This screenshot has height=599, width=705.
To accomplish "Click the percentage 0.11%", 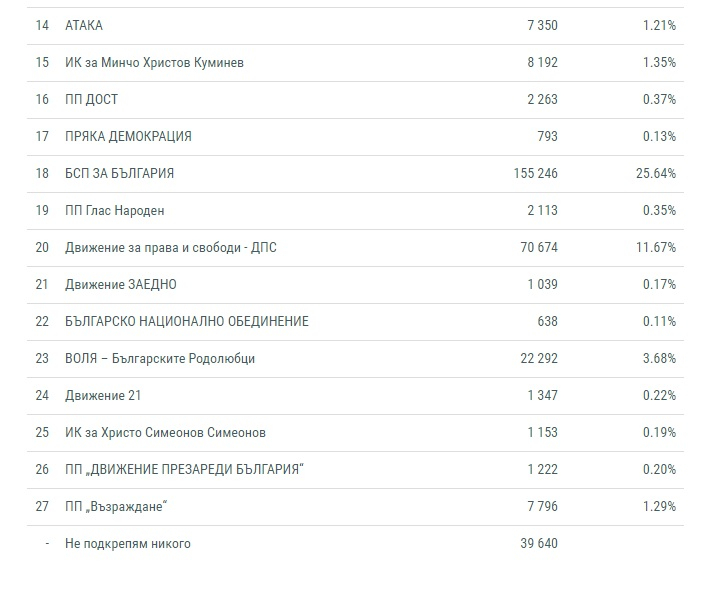I will tap(659, 322).
